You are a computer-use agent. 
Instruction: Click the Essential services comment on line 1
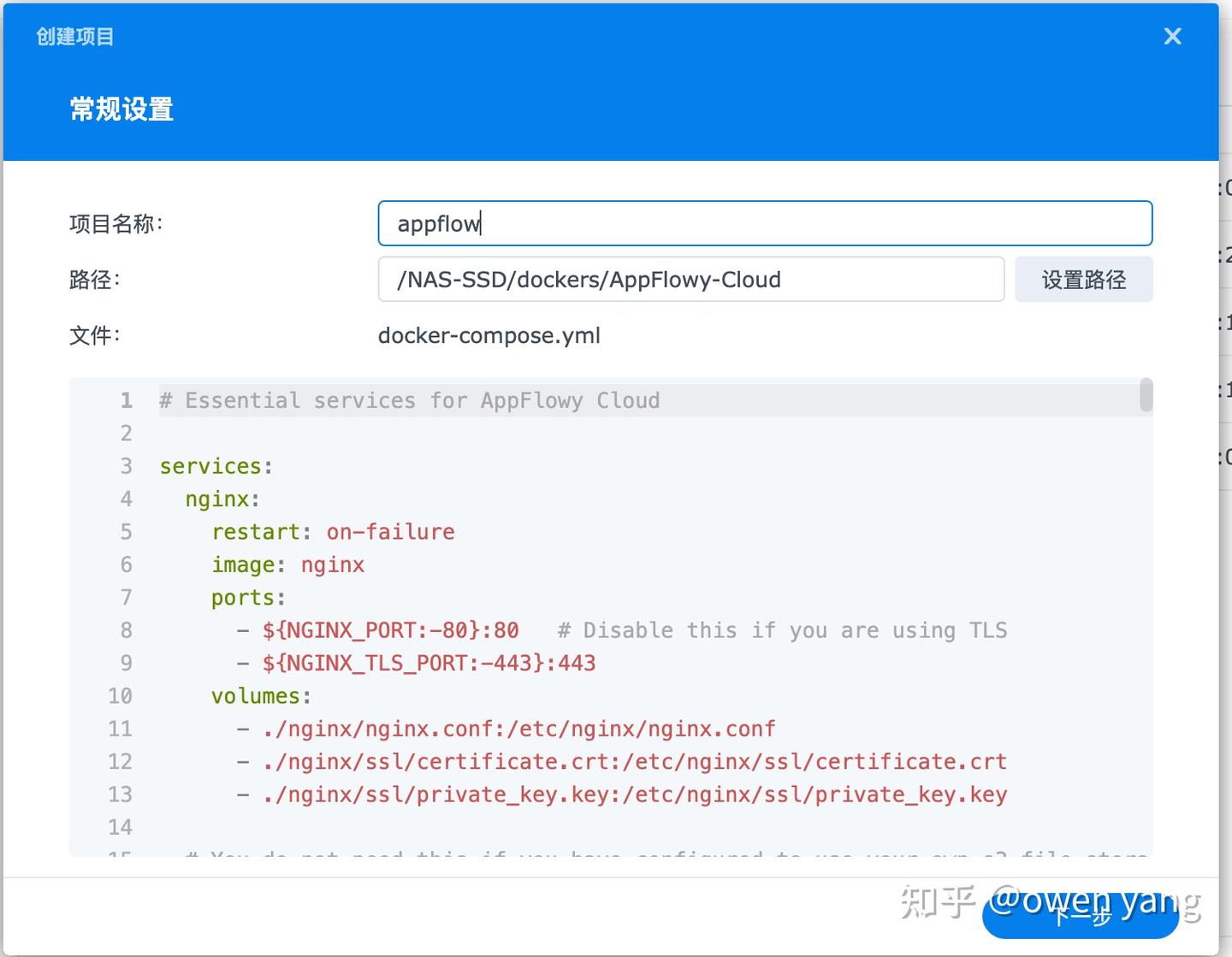(x=409, y=399)
